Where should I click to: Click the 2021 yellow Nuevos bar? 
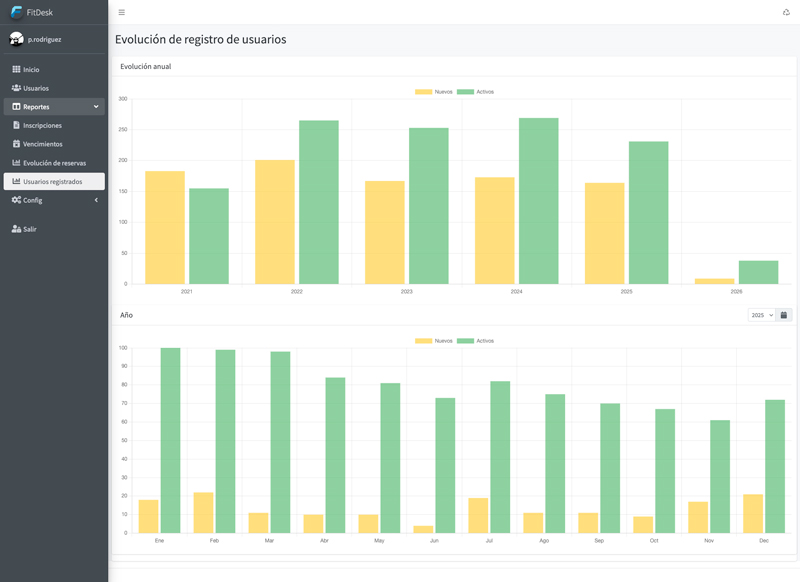click(165, 227)
